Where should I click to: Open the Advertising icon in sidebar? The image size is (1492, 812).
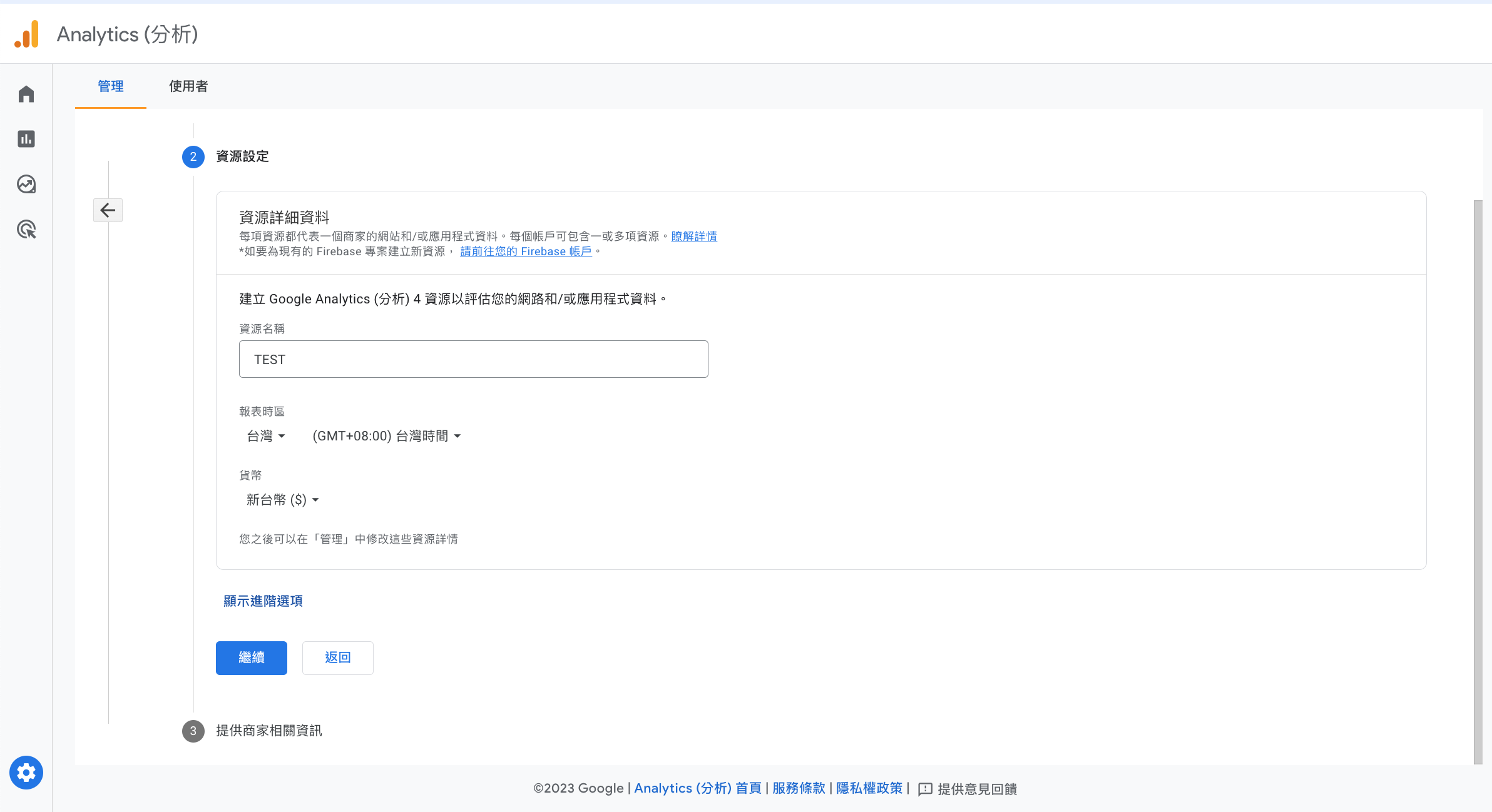(26, 230)
